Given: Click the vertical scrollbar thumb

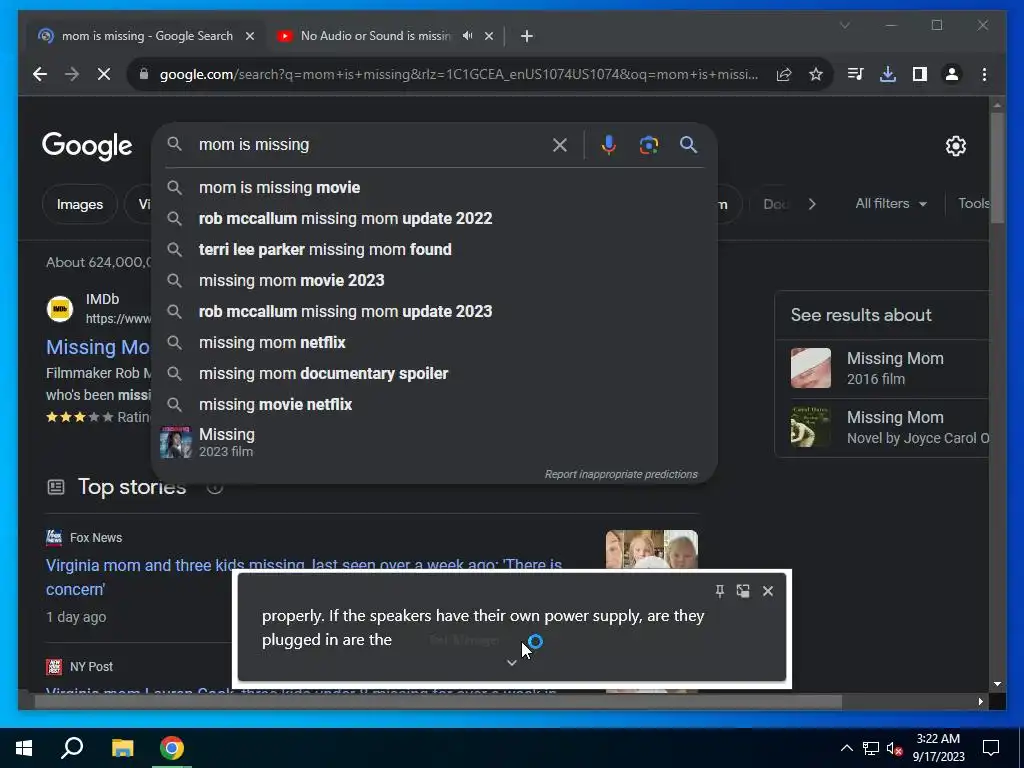Looking at the screenshot, I should pos(997,168).
